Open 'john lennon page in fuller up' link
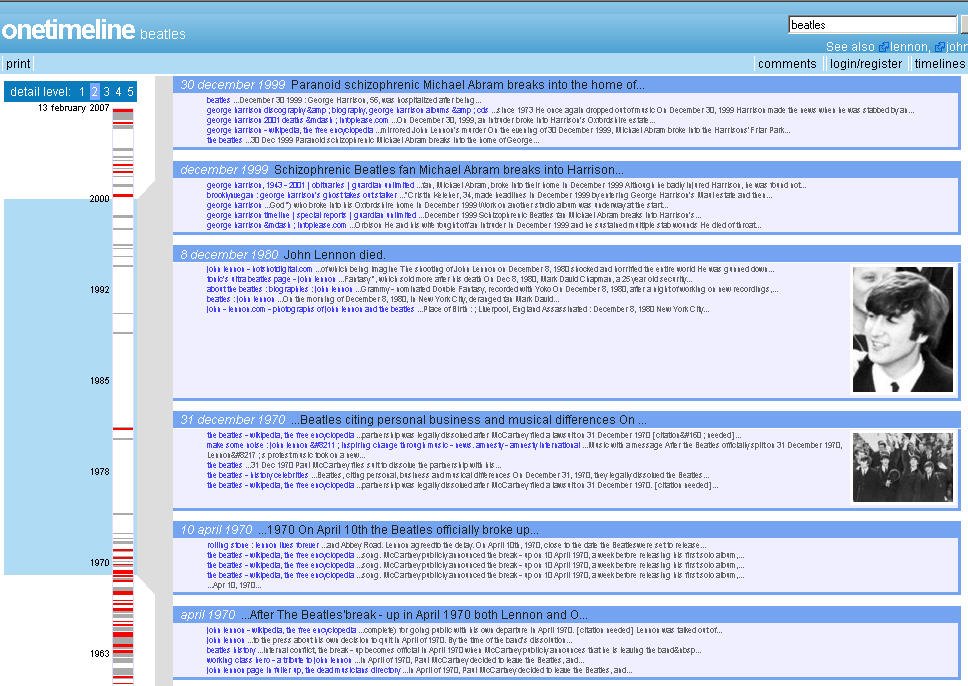968x686 pixels. 304,670
